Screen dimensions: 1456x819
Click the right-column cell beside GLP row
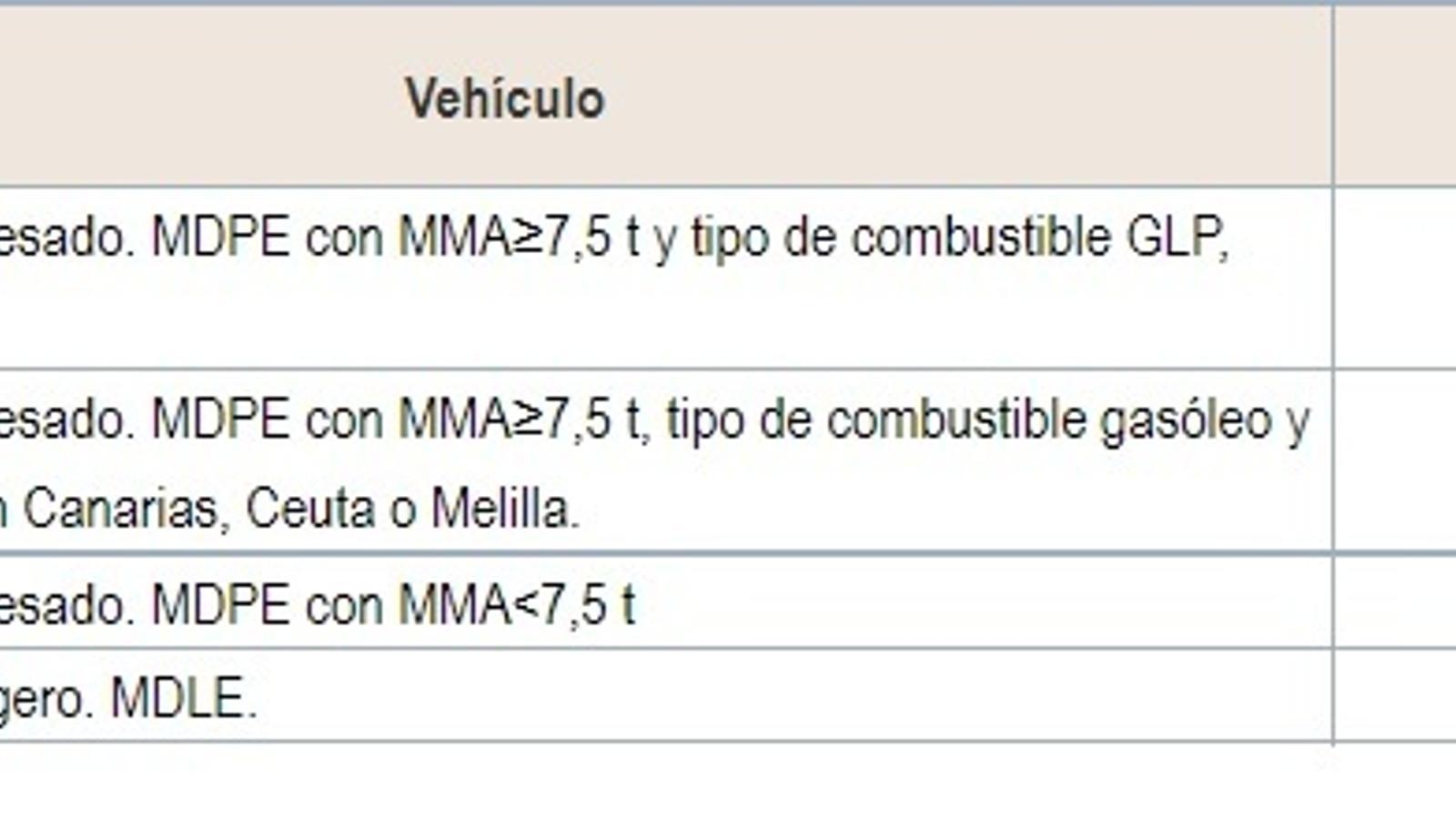coord(1395,278)
